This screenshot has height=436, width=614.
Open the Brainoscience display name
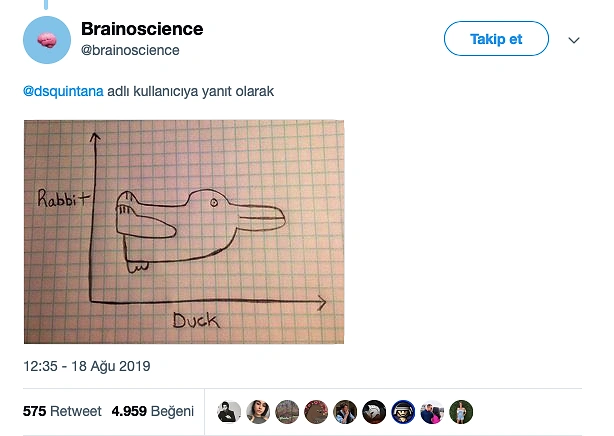click(x=142, y=29)
